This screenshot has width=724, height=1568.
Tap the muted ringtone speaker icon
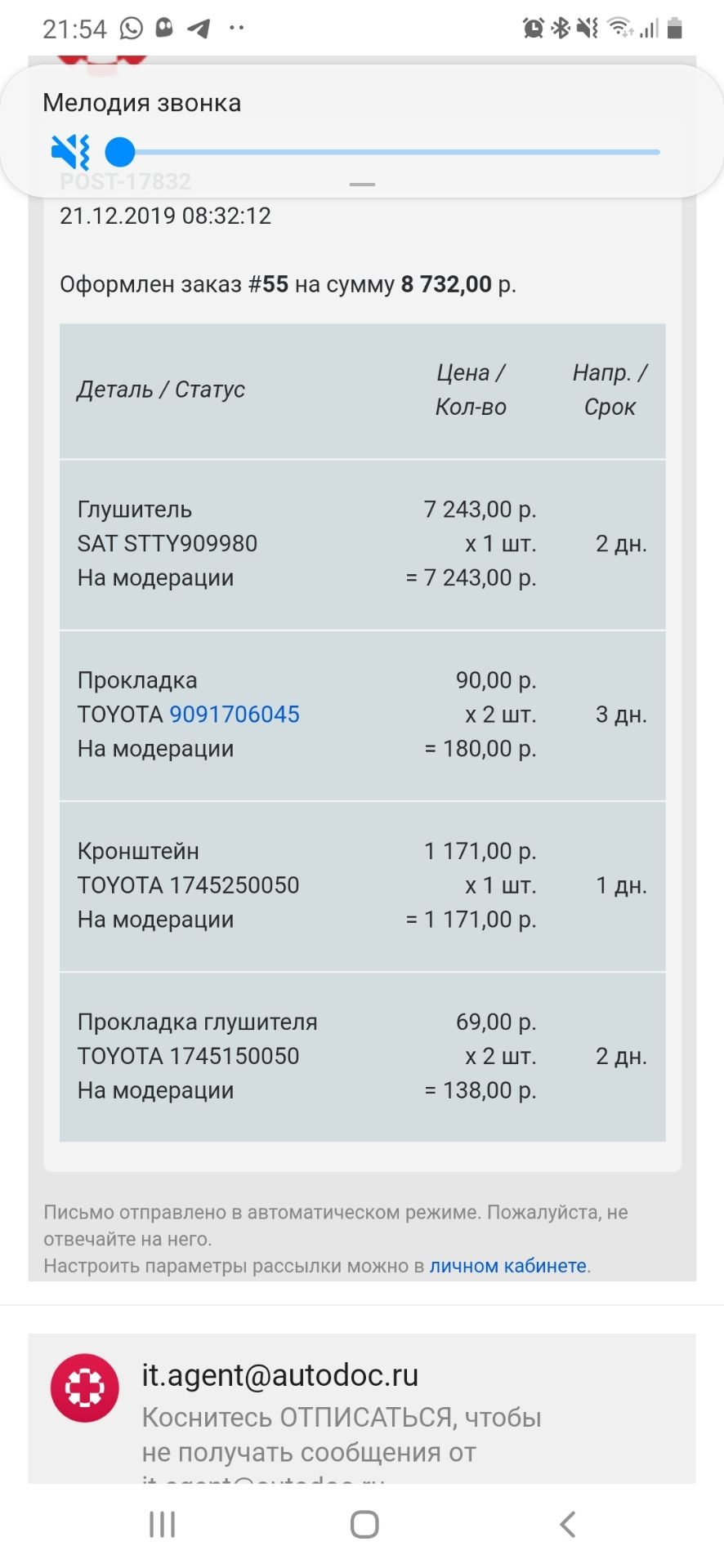coord(70,152)
